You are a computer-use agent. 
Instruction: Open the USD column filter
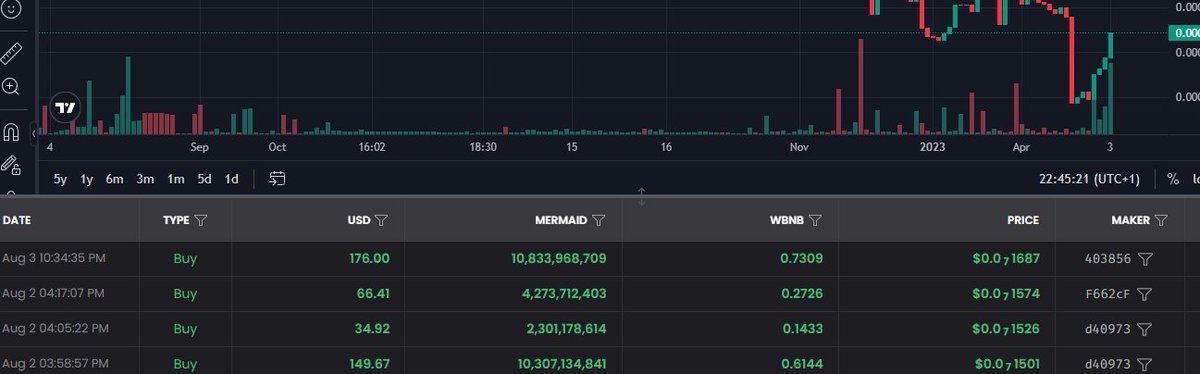coord(382,220)
